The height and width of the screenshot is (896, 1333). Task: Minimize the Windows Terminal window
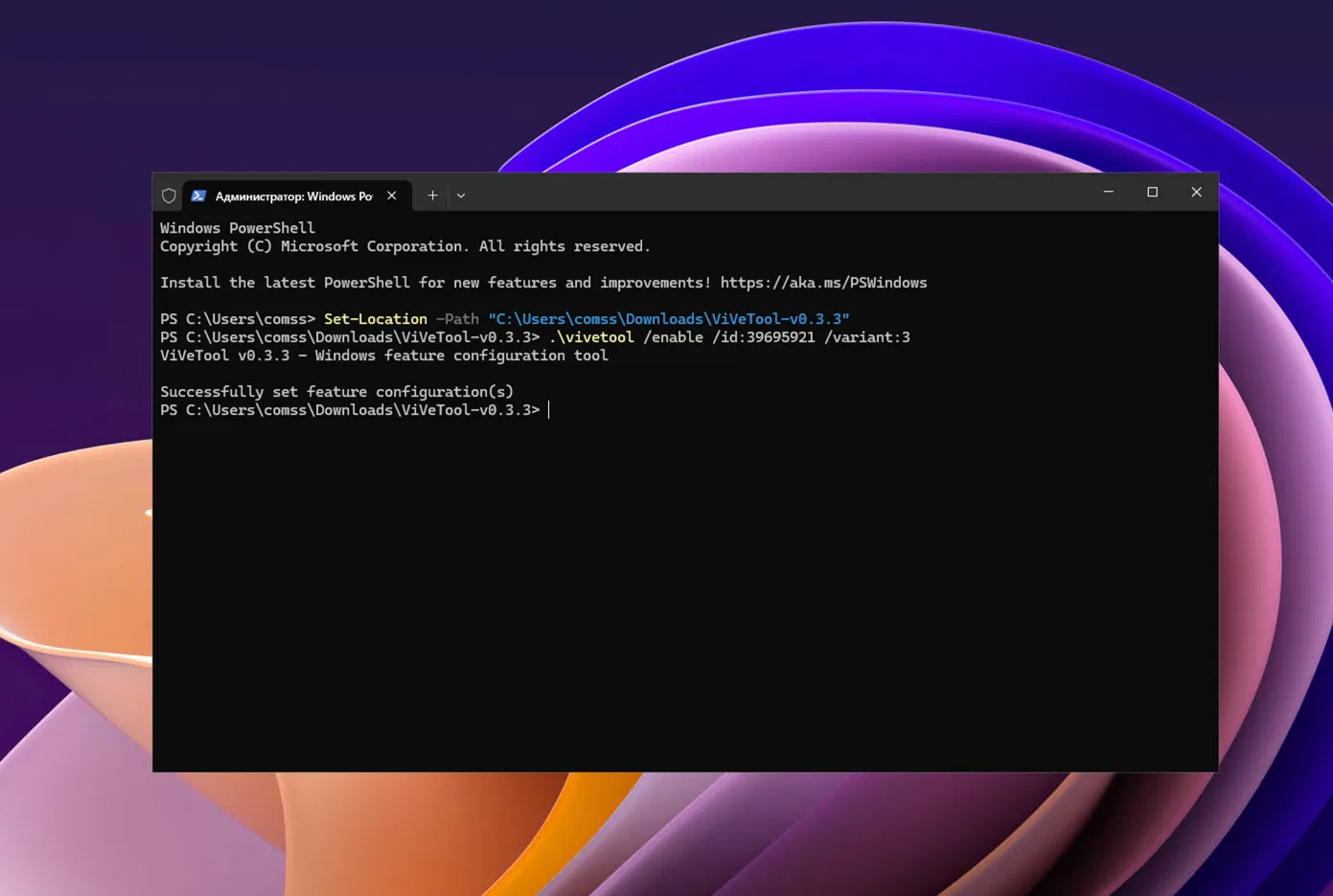click(1109, 192)
